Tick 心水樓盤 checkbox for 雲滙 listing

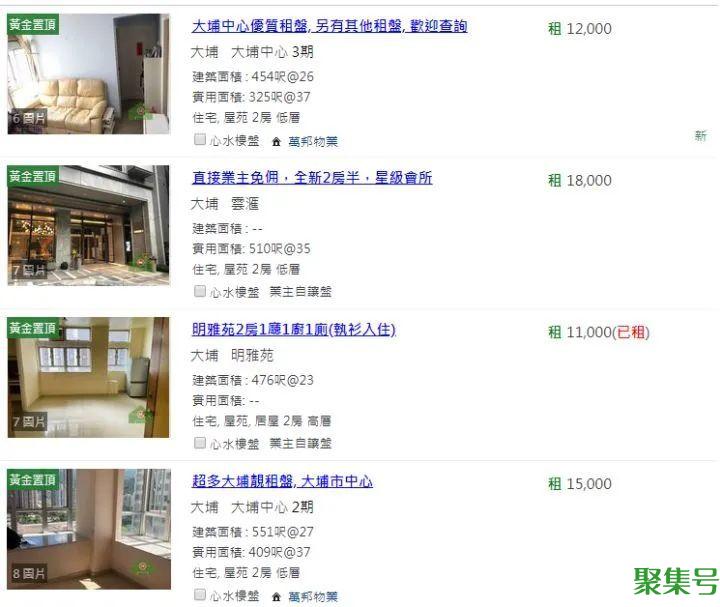200,291
